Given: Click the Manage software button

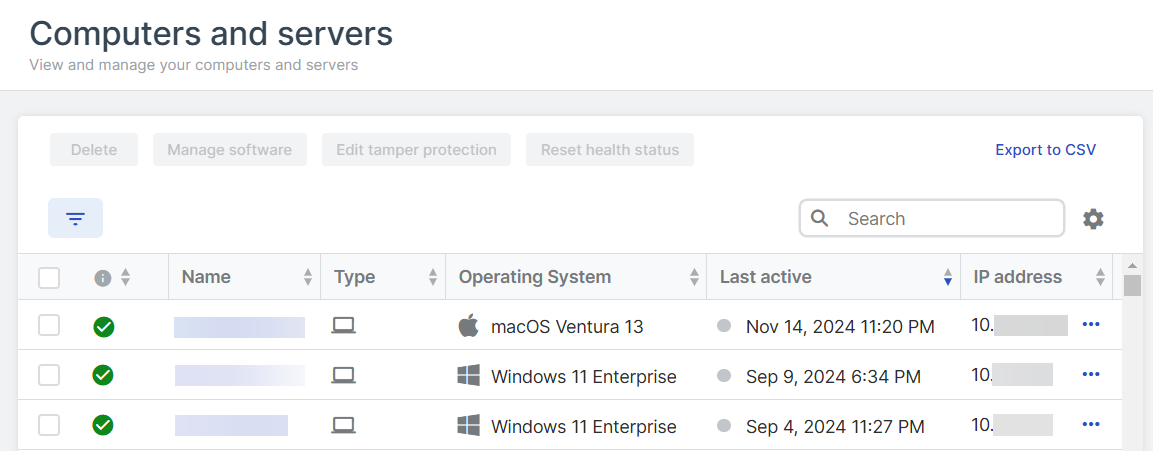Looking at the screenshot, I should pyautogui.click(x=230, y=150).
